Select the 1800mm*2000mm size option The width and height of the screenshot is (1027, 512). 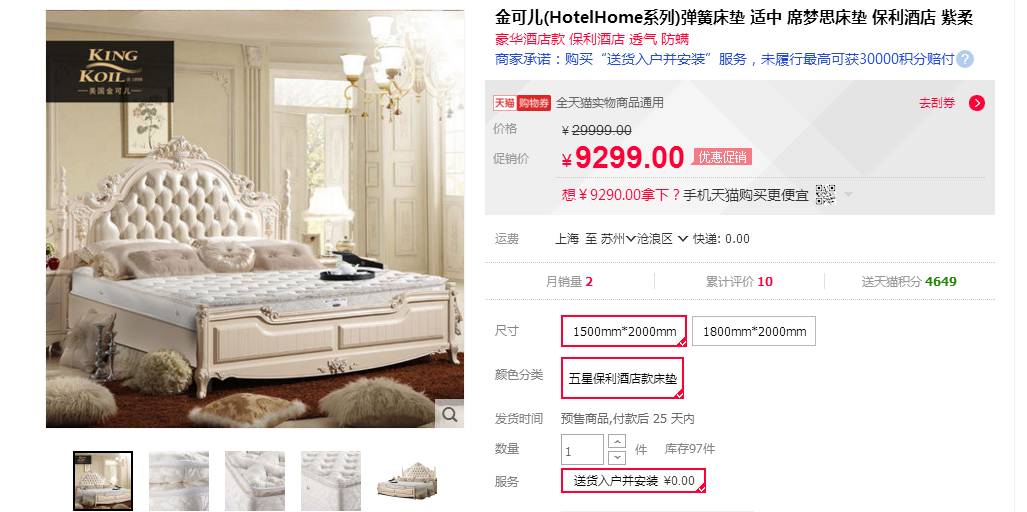[754, 331]
